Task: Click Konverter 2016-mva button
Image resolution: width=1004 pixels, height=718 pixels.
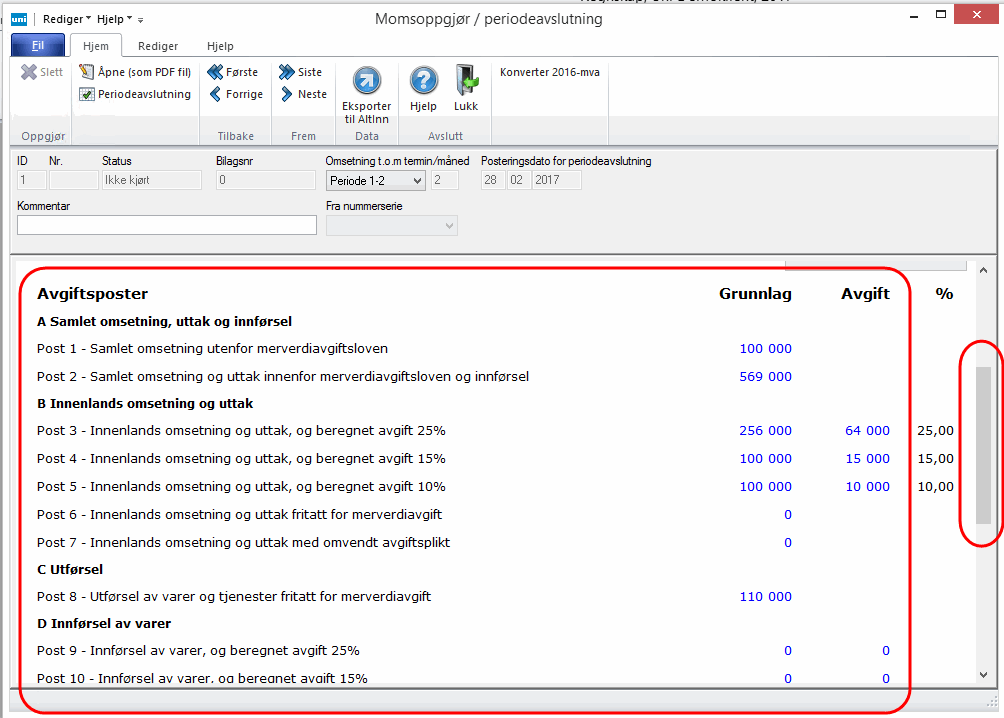Action: tap(549, 72)
